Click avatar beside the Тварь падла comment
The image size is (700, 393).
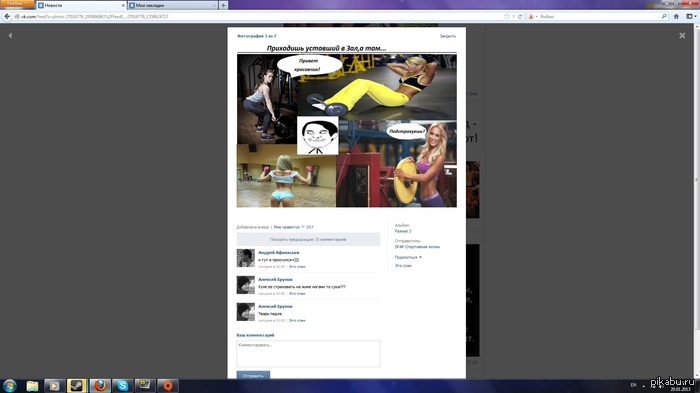(x=246, y=312)
